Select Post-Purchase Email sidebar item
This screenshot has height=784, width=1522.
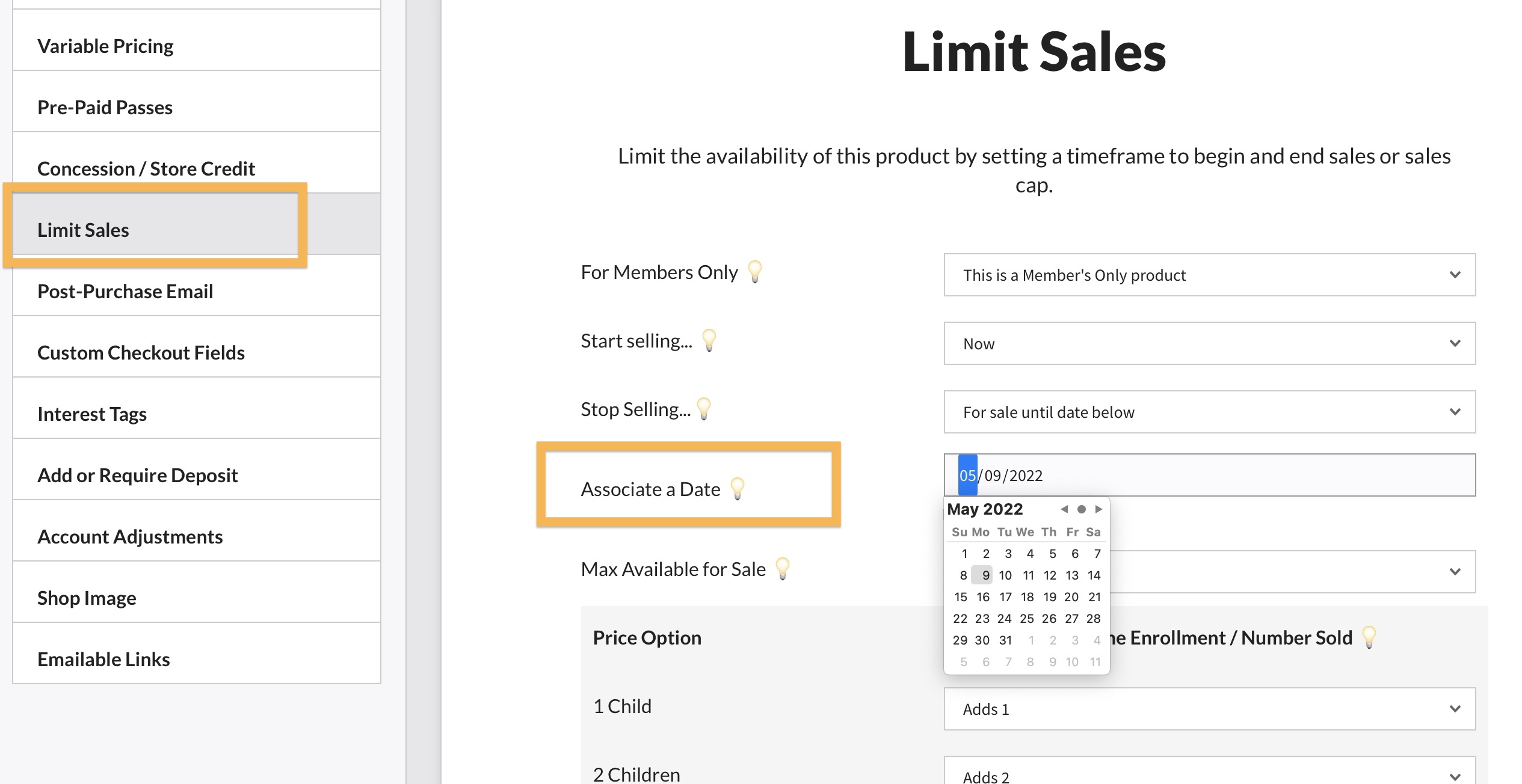coord(125,292)
